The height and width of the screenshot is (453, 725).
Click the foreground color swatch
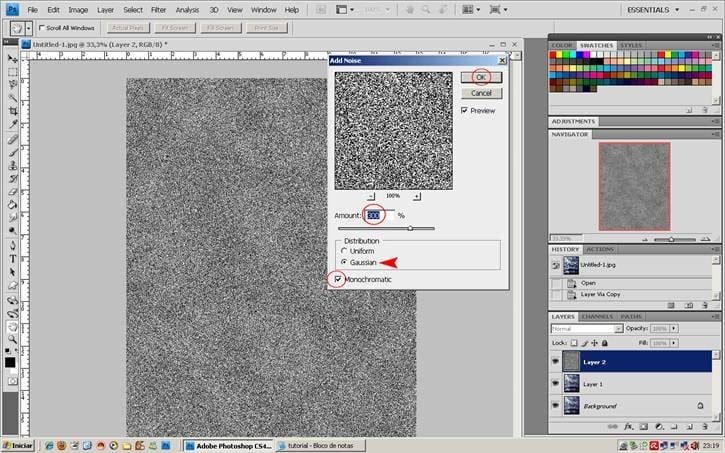(10, 362)
